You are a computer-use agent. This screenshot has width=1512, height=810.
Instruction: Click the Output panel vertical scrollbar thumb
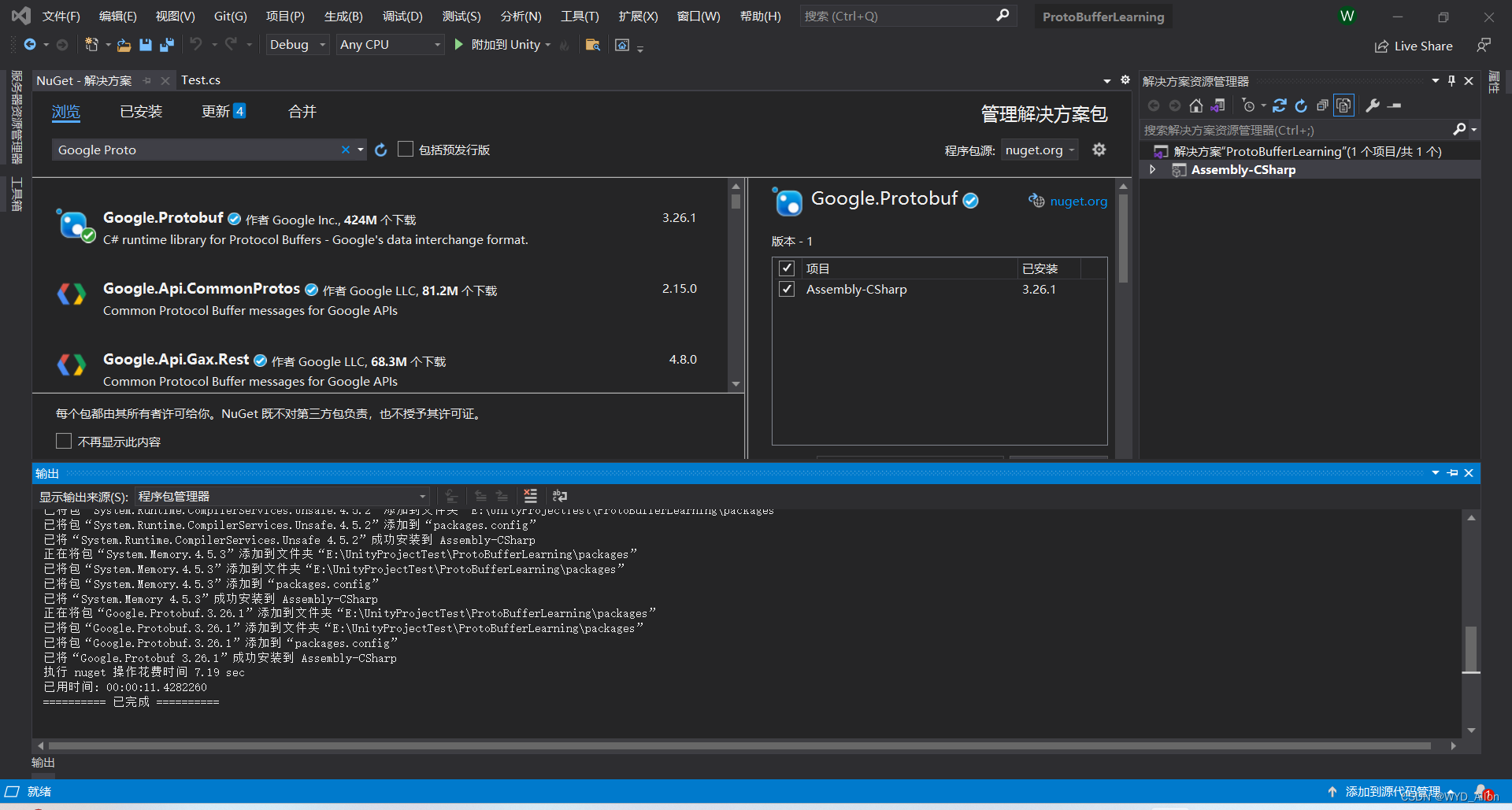pyautogui.click(x=1471, y=649)
